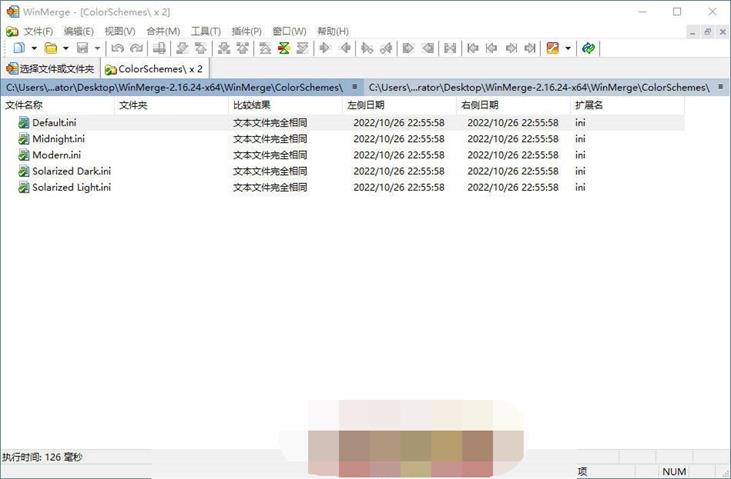Sort by the 文件名称 column header
The width and height of the screenshot is (731, 479).
(x=58, y=105)
